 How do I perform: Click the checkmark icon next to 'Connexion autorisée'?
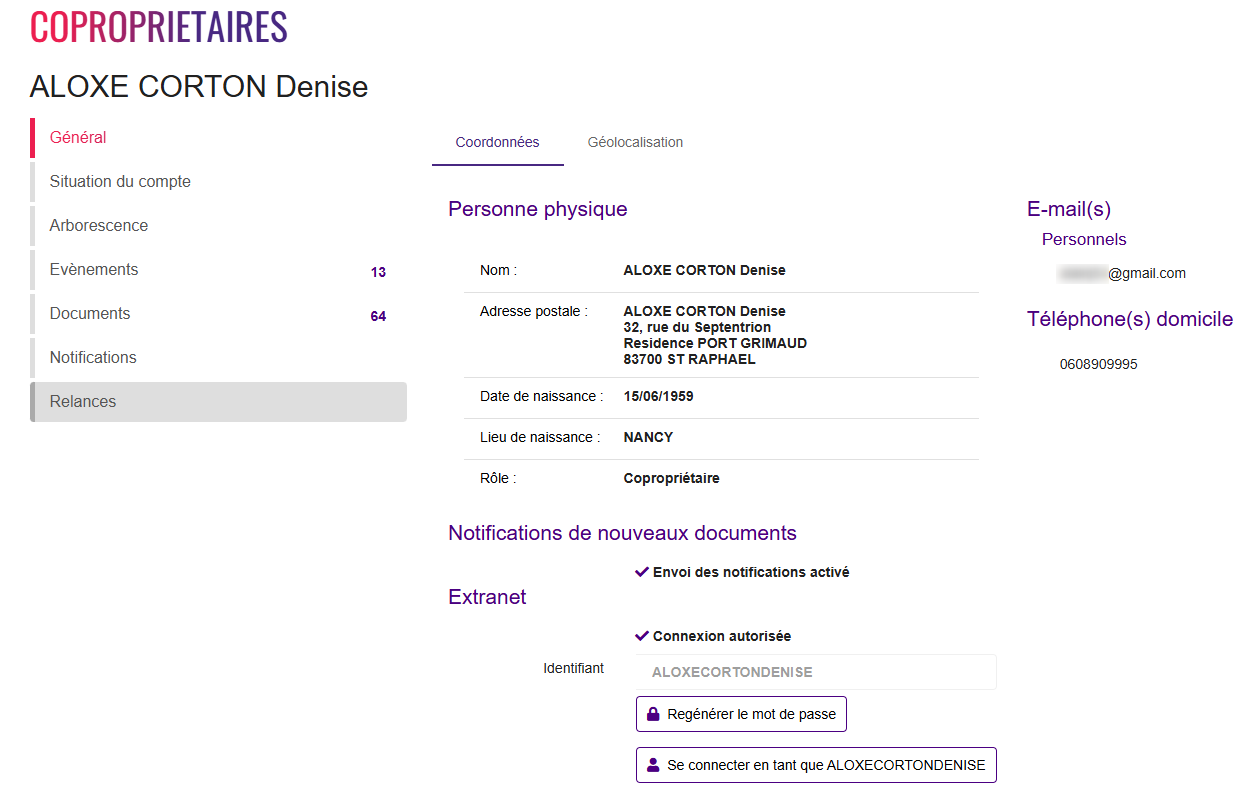click(x=642, y=636)
